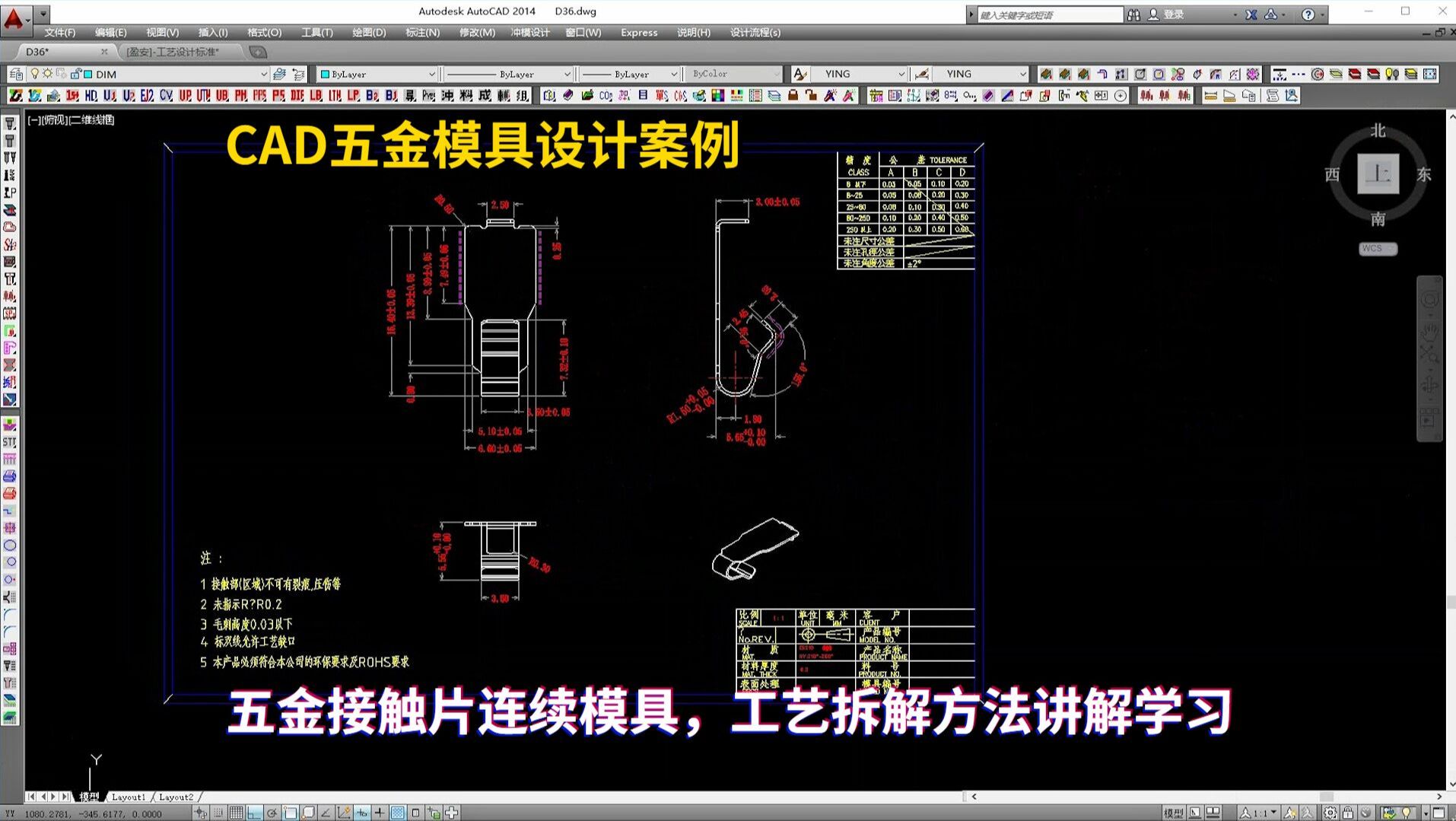Open the Express menu
Screen dimensions: 1456x821
[x=639, y=33]
